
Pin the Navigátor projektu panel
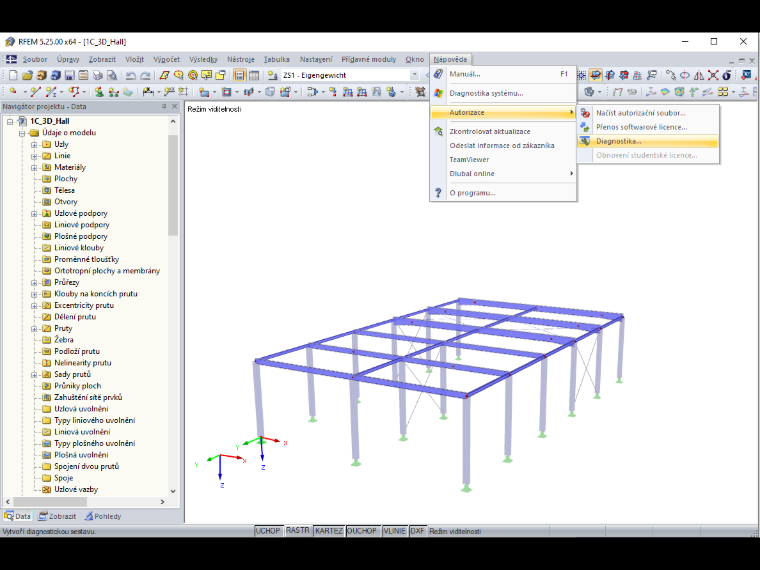(164, 106)
